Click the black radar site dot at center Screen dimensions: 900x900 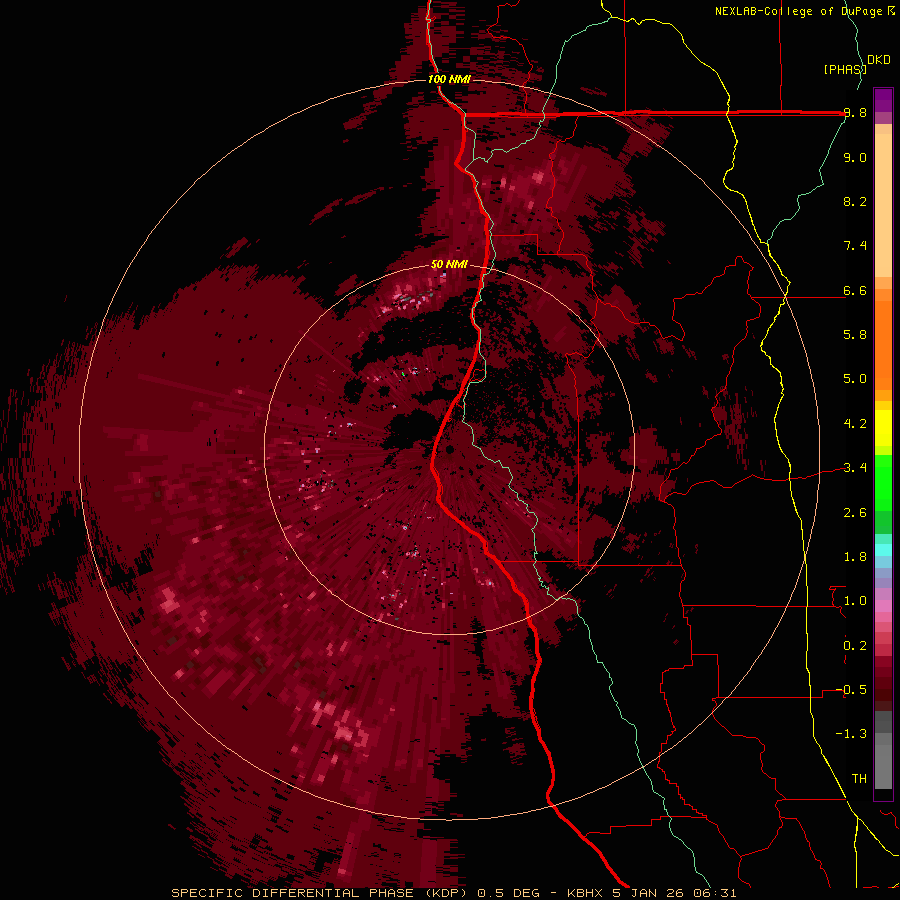click(x=450, y=450)
